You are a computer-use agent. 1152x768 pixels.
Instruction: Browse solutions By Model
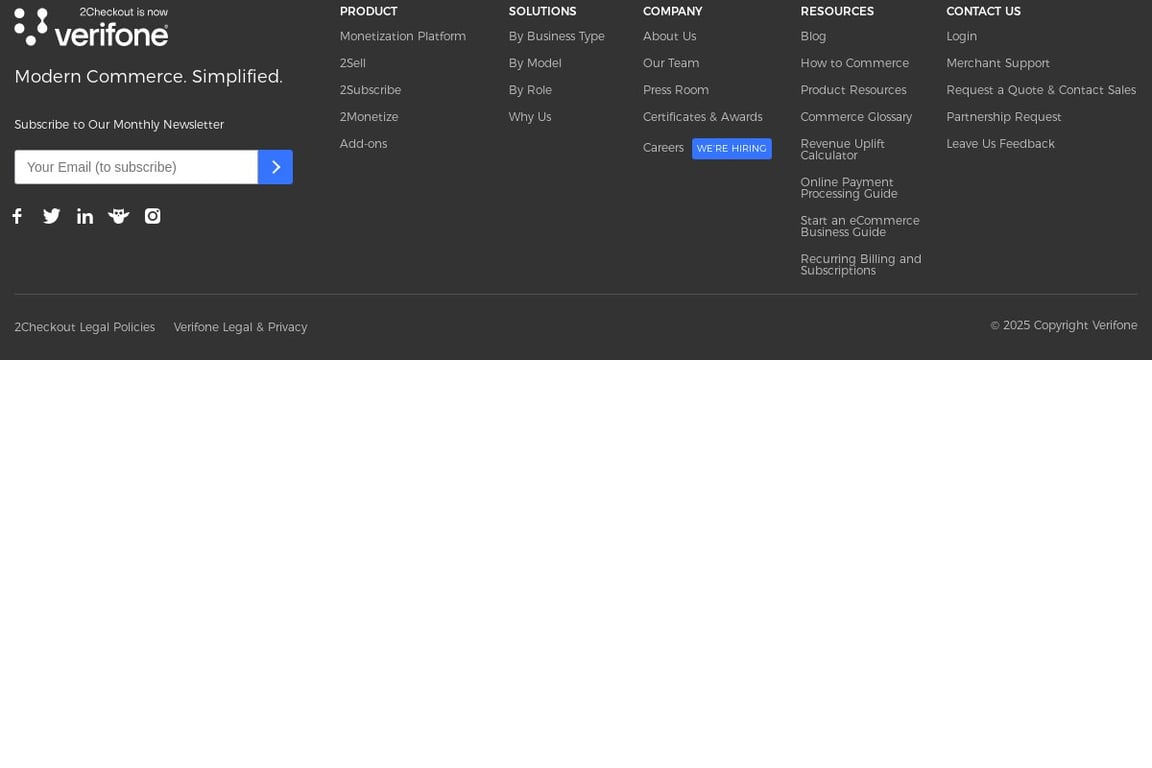535,63
